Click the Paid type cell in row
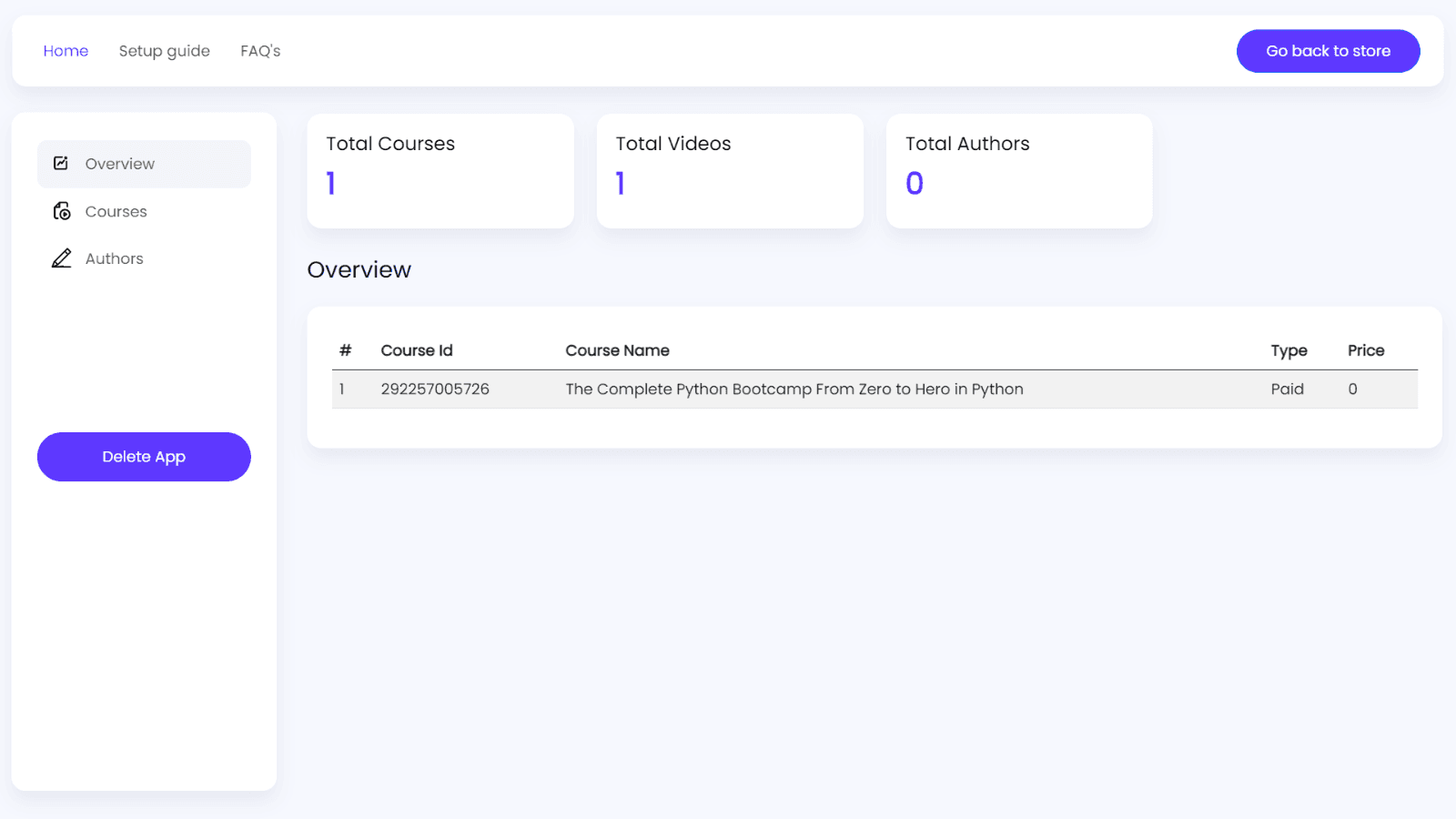This screenshot has height=819, width=1456. pyautogui.click(x=1287, y=389)
